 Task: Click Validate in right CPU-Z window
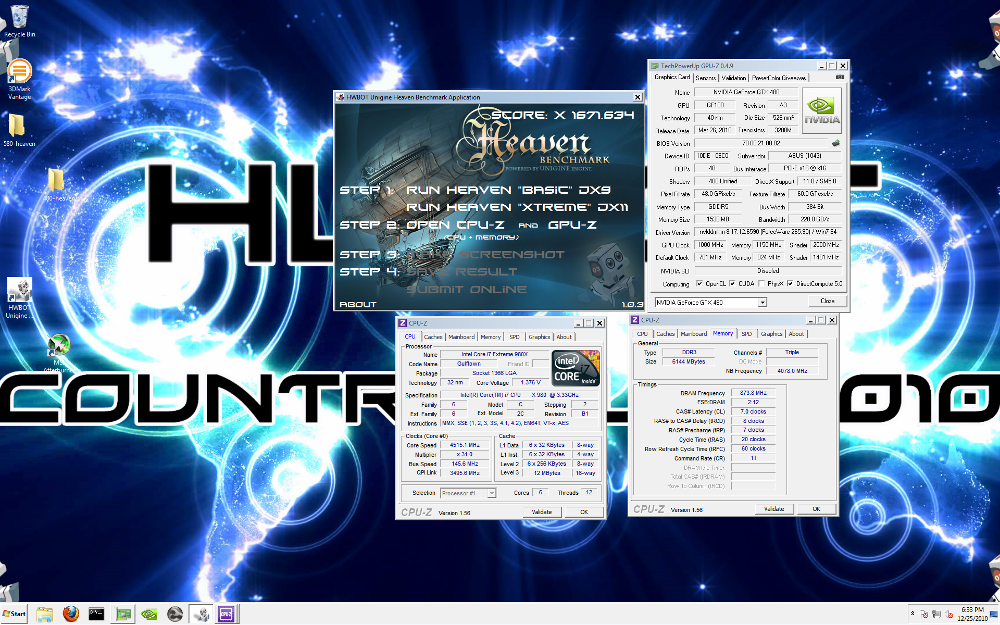[774, 509]
